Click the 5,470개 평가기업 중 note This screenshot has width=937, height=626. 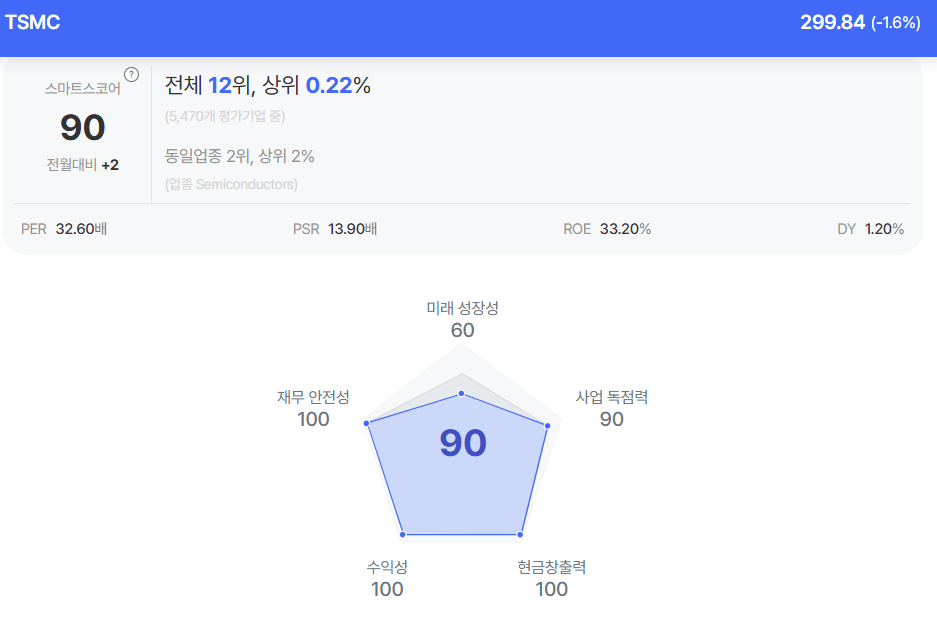(x=225, y=116)
